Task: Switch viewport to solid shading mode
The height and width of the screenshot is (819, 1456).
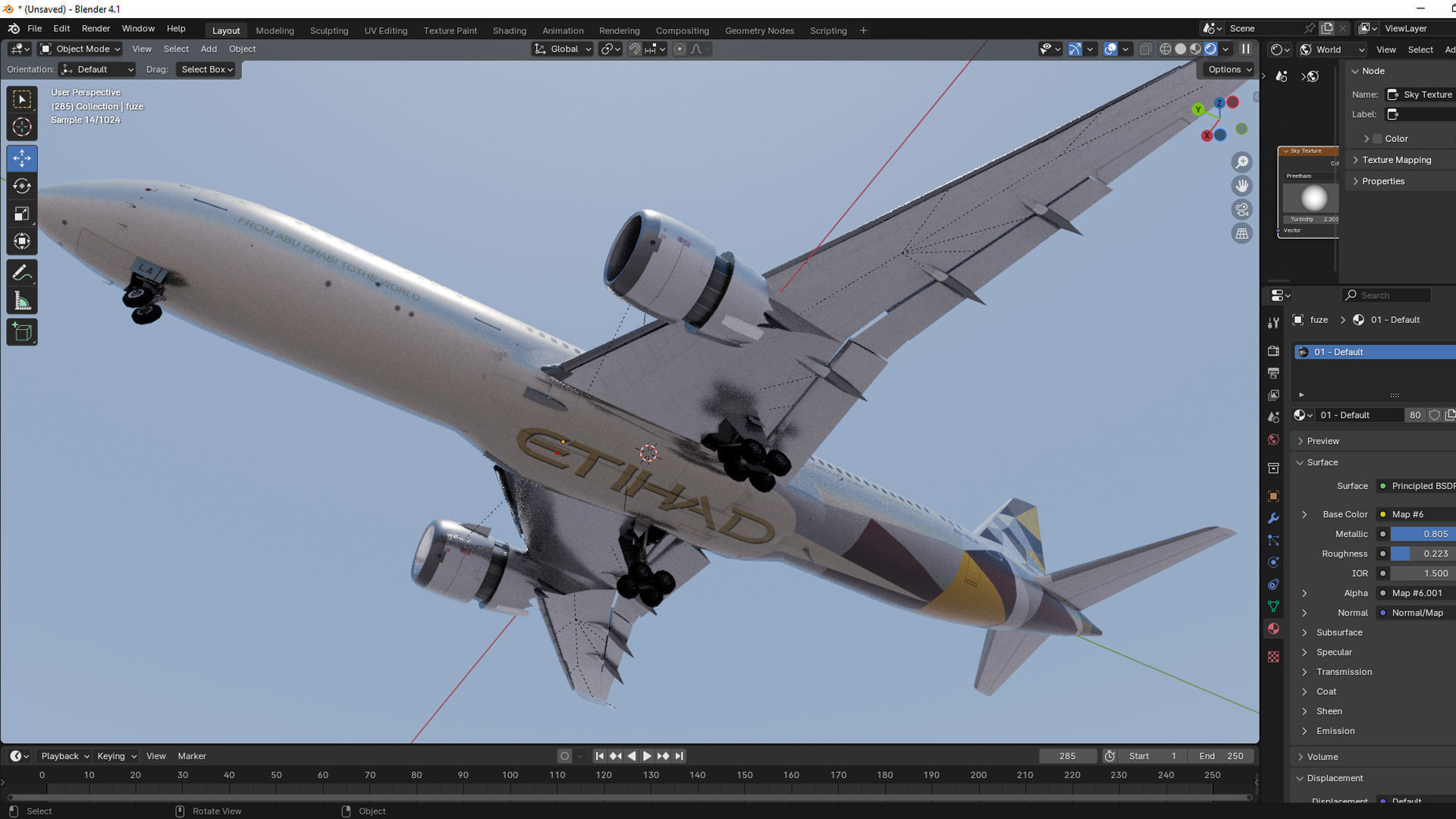Action: 1180,49
